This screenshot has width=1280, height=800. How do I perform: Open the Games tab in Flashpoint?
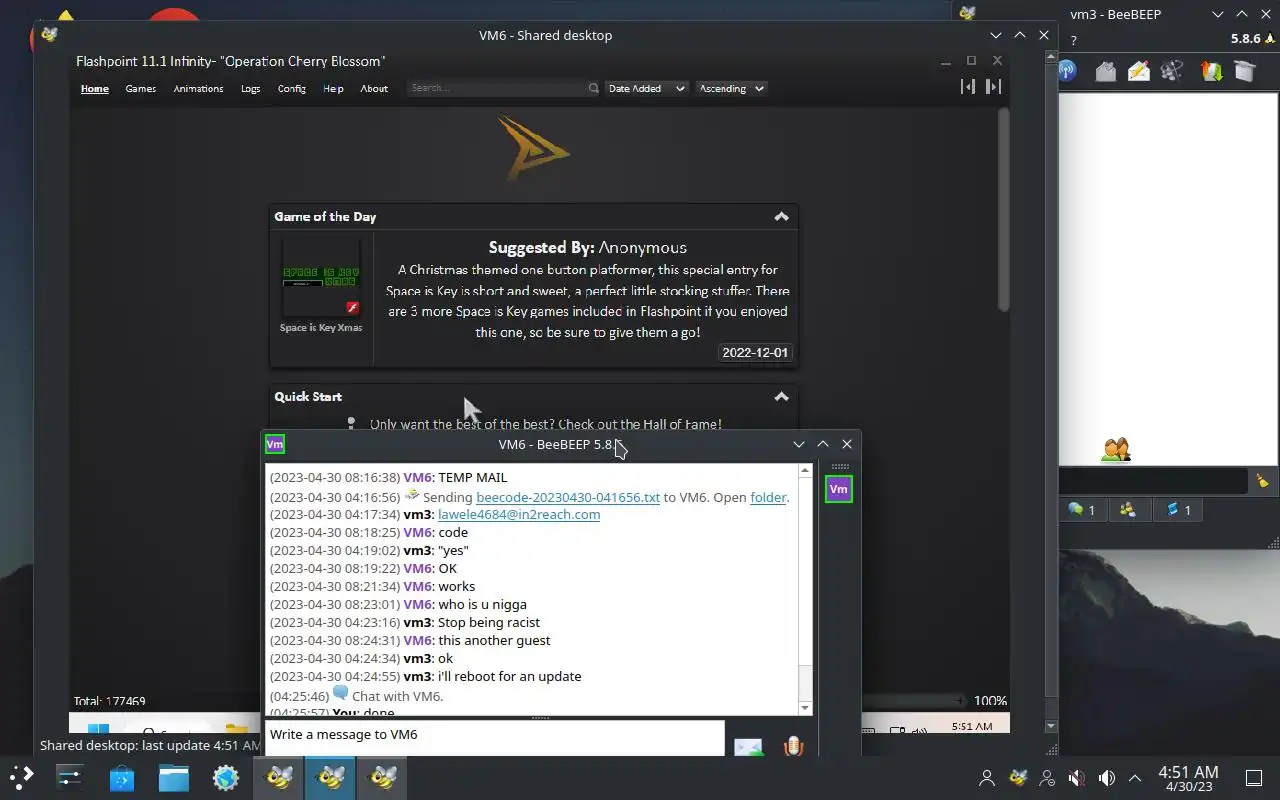point(140,88)
